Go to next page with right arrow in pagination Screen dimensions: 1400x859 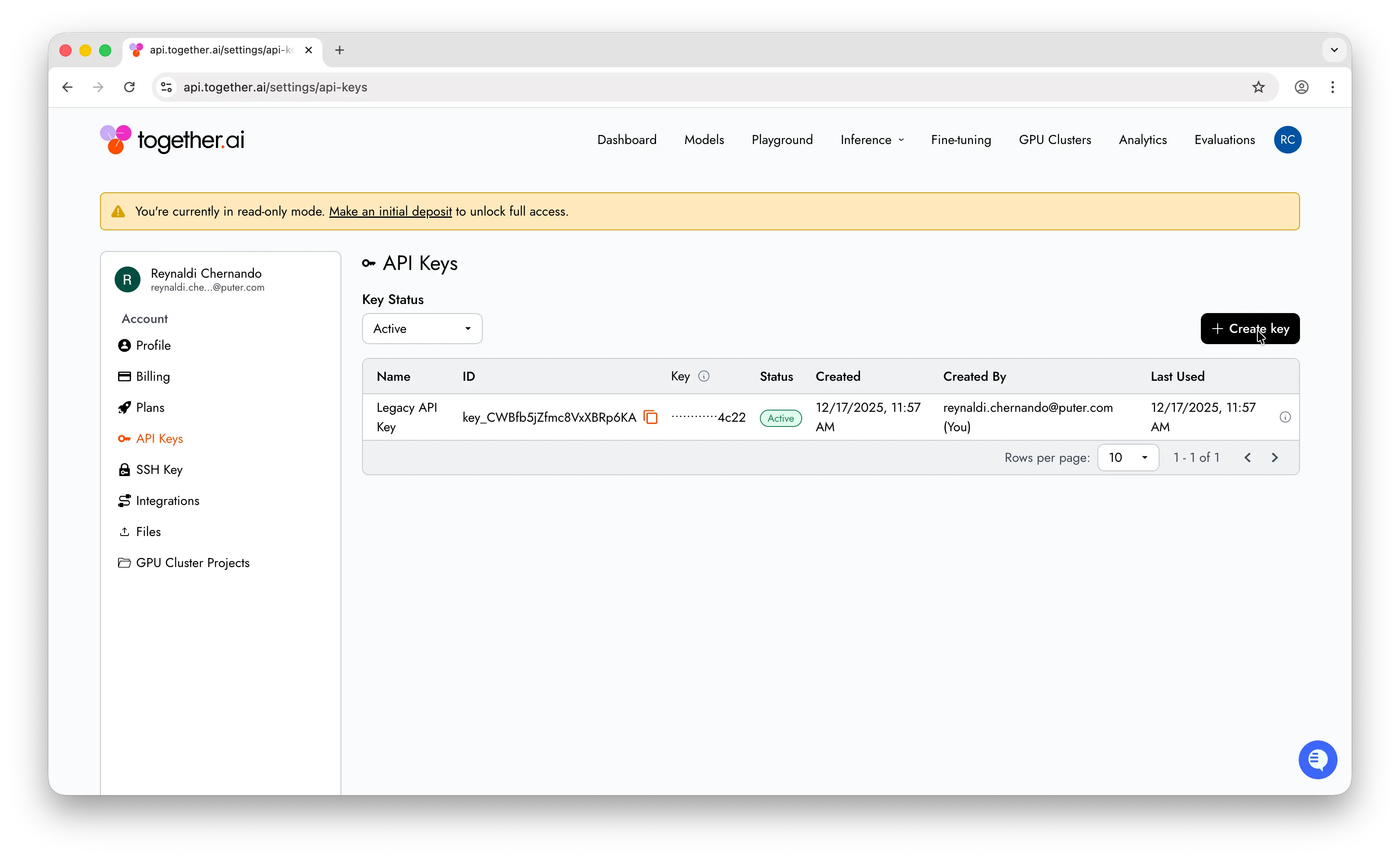tap(1275, 457)
